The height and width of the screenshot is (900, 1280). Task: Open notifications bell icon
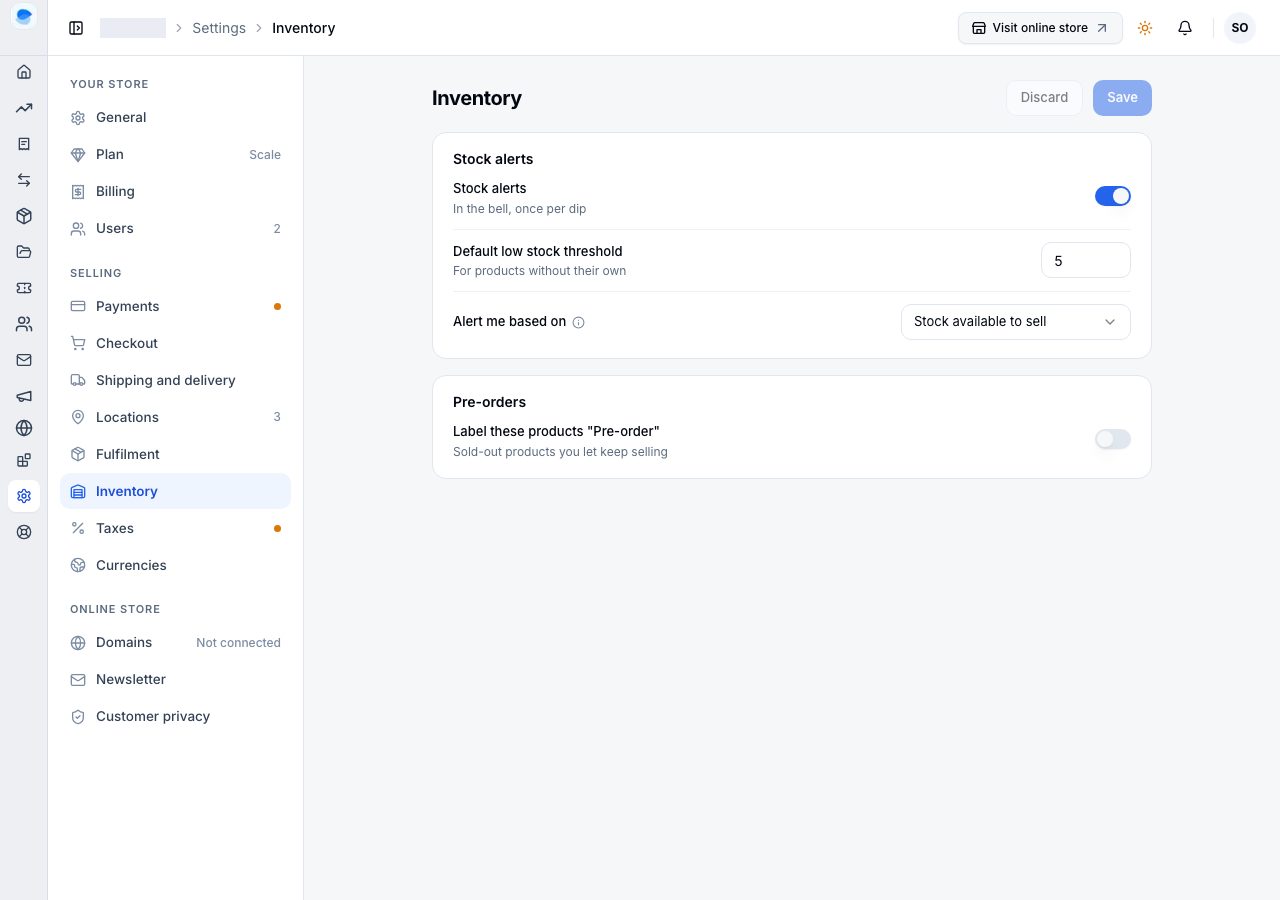(x=1185, y=28)
